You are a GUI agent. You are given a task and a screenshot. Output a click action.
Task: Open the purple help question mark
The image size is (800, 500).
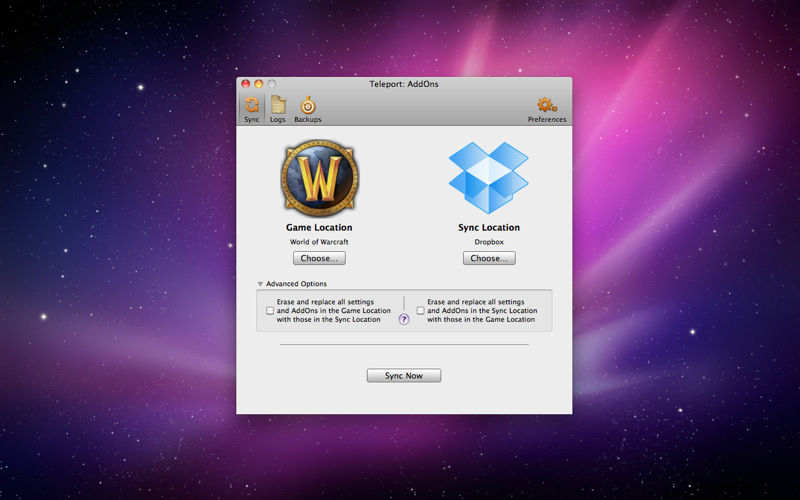click(404, 319)
